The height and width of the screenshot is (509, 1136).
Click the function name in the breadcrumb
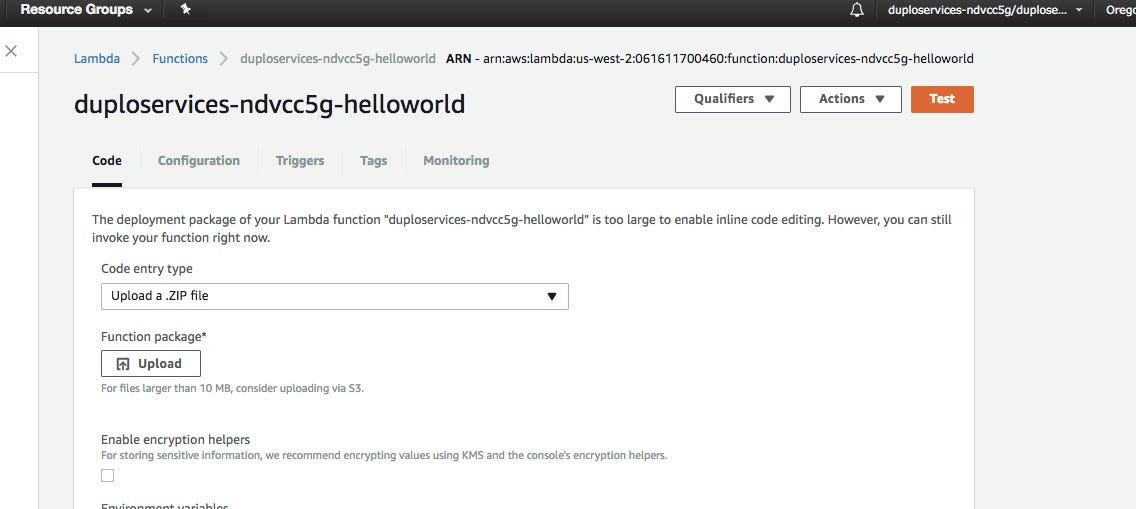(338, 58)
